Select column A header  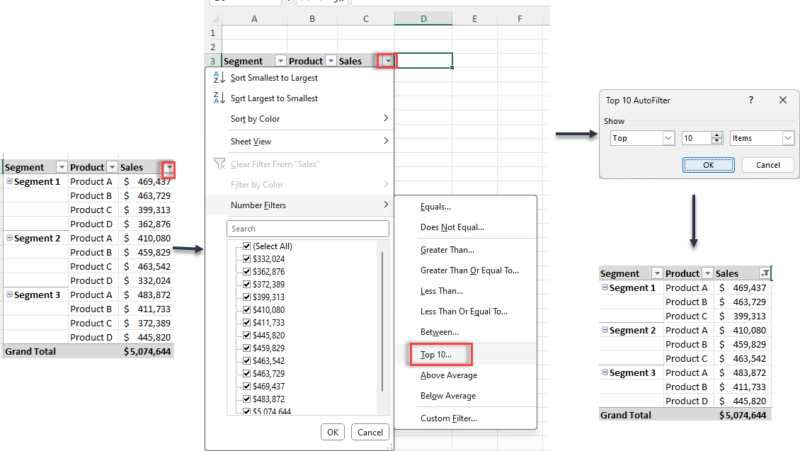click(254, 19)
